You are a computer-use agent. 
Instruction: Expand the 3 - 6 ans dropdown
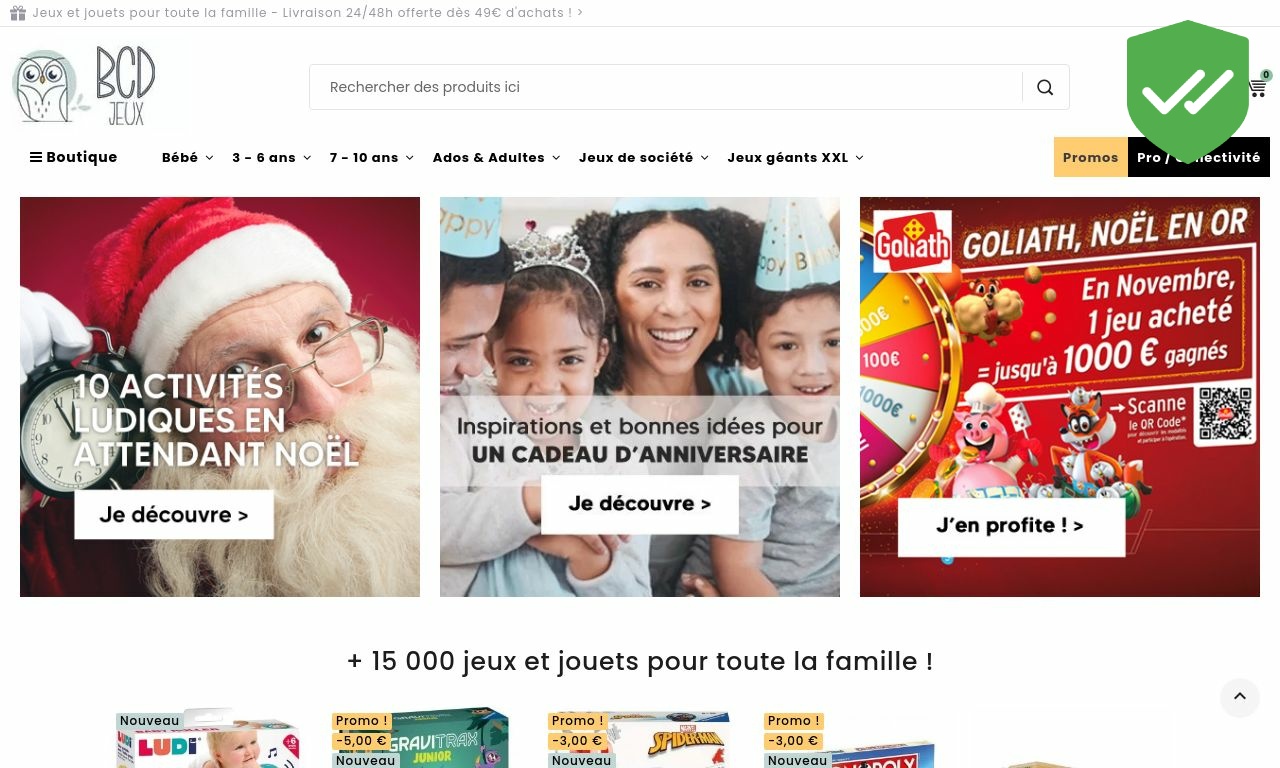(x=271, y=157)
